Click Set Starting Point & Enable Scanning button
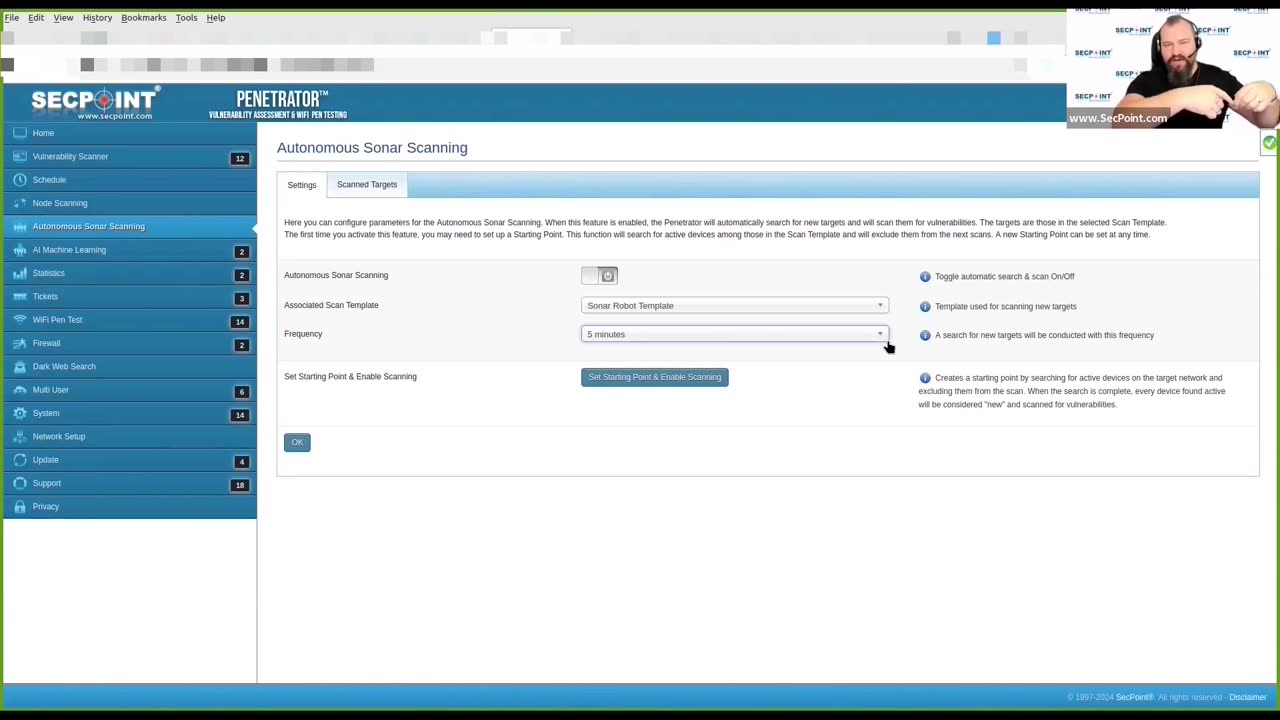 pyautogui.click(x=655, y=377)
